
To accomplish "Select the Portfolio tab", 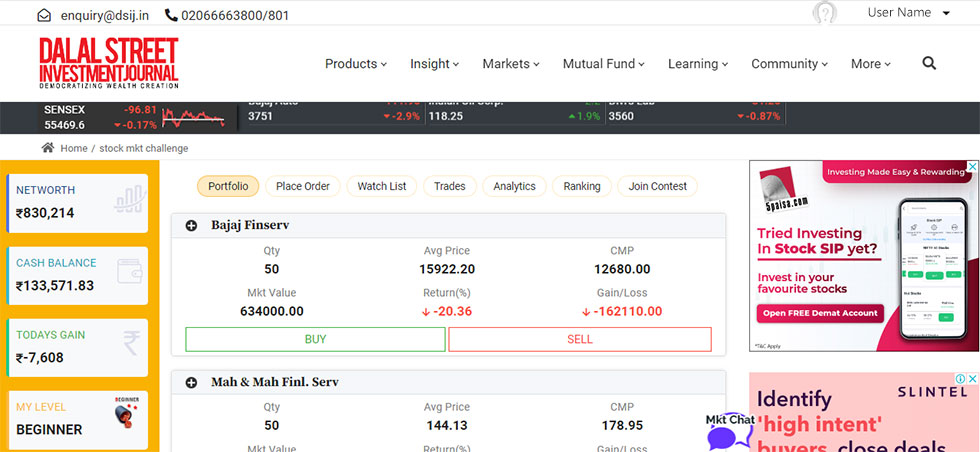I will click(x=228, y=186).
